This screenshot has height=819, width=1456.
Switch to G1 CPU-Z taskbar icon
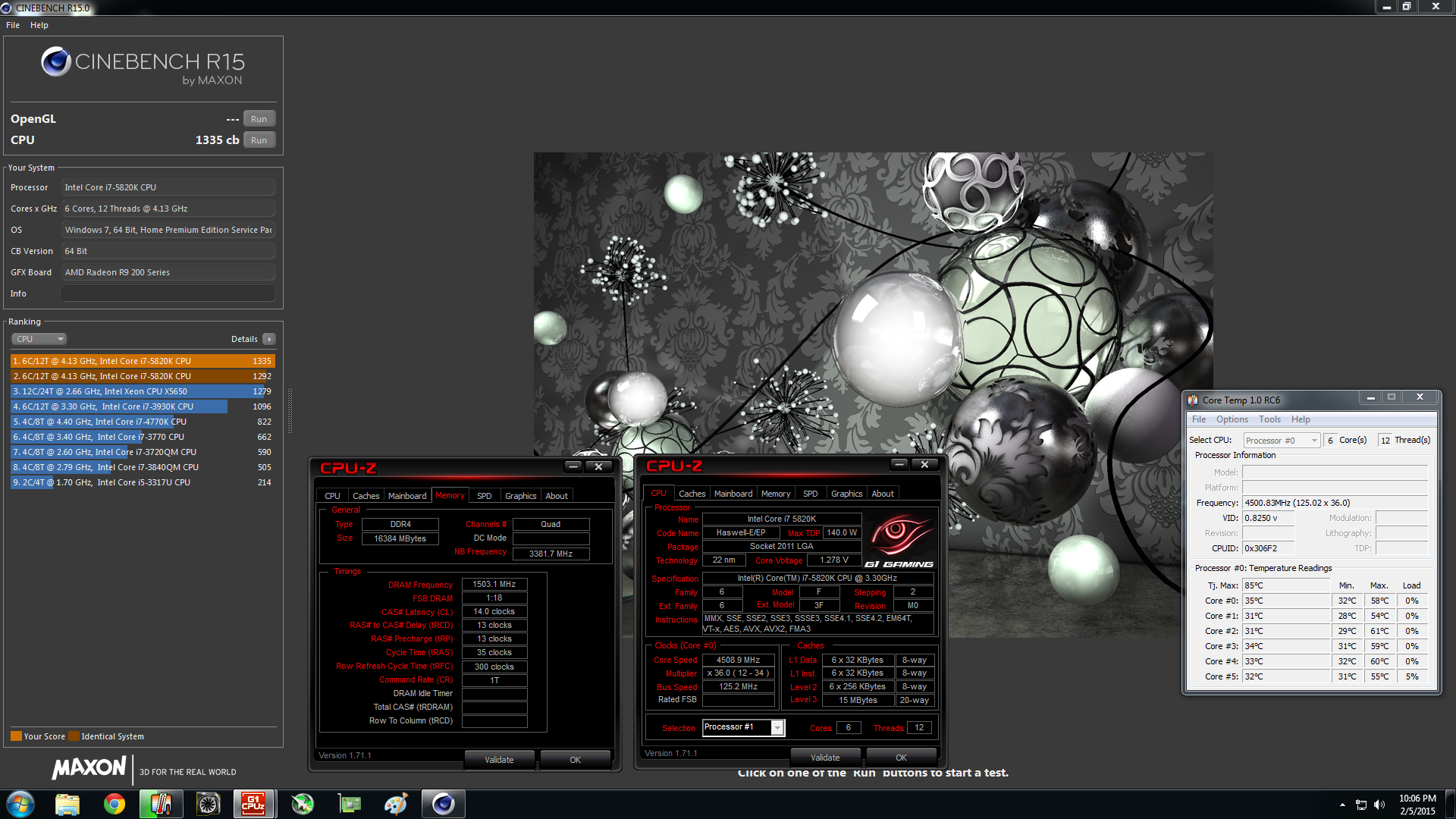(254, 804)
